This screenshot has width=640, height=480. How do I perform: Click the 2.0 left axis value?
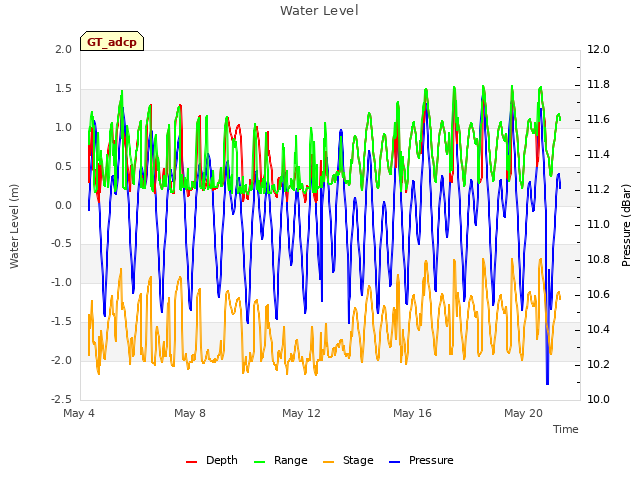[63, 49]
